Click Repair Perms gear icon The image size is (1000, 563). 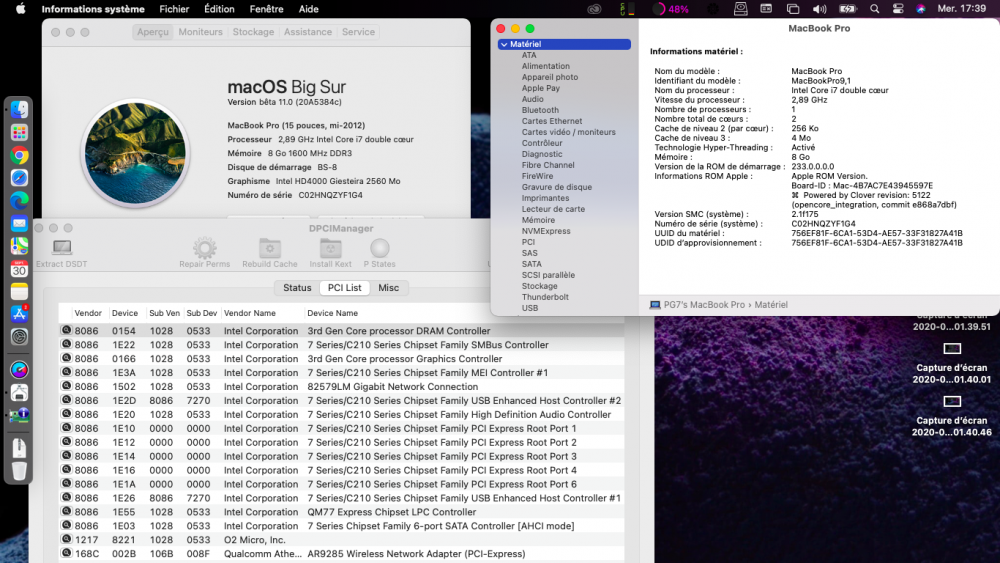point(205,247)
